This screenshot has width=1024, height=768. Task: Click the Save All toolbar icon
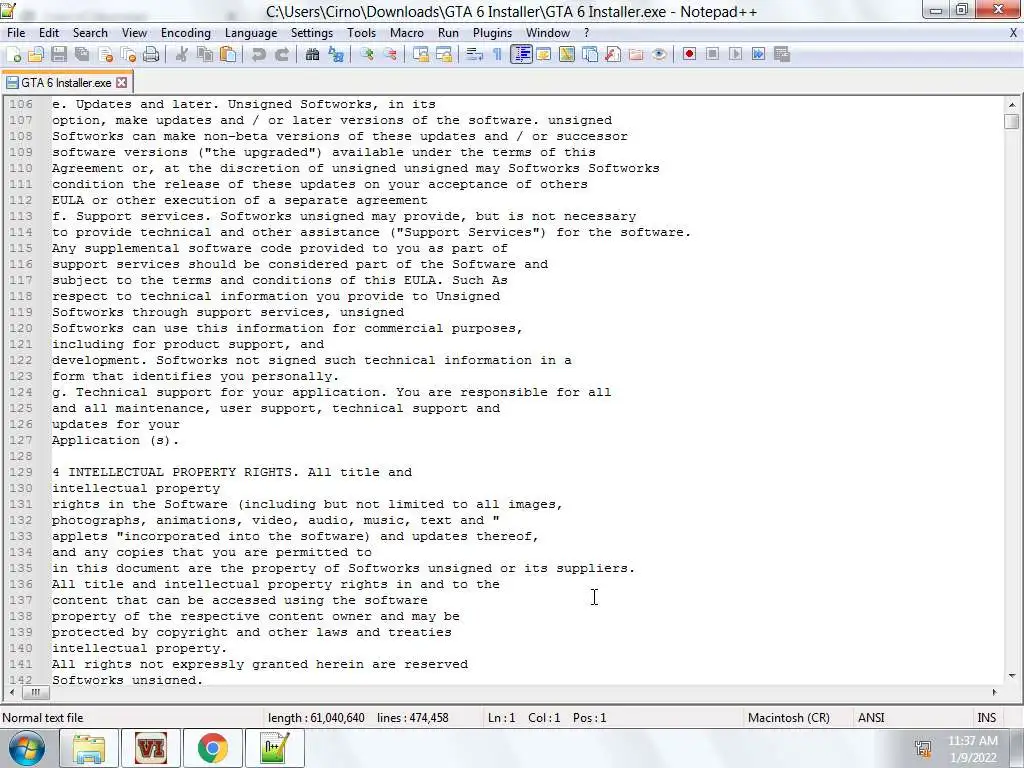[x=82, y=55]
